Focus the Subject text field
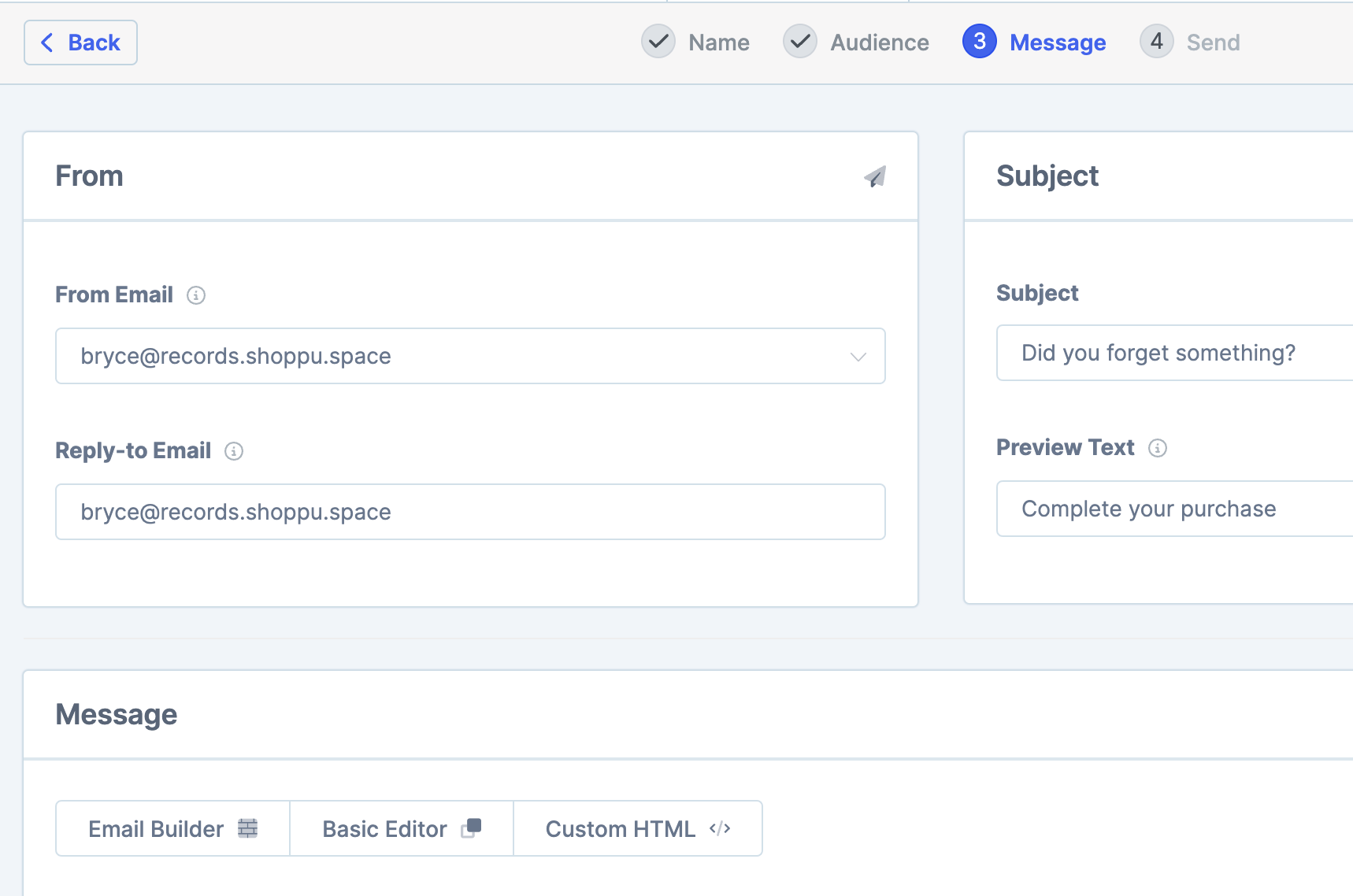Image resolution: width=1353 pixels, height=896 pixels. coord(1173,353)
